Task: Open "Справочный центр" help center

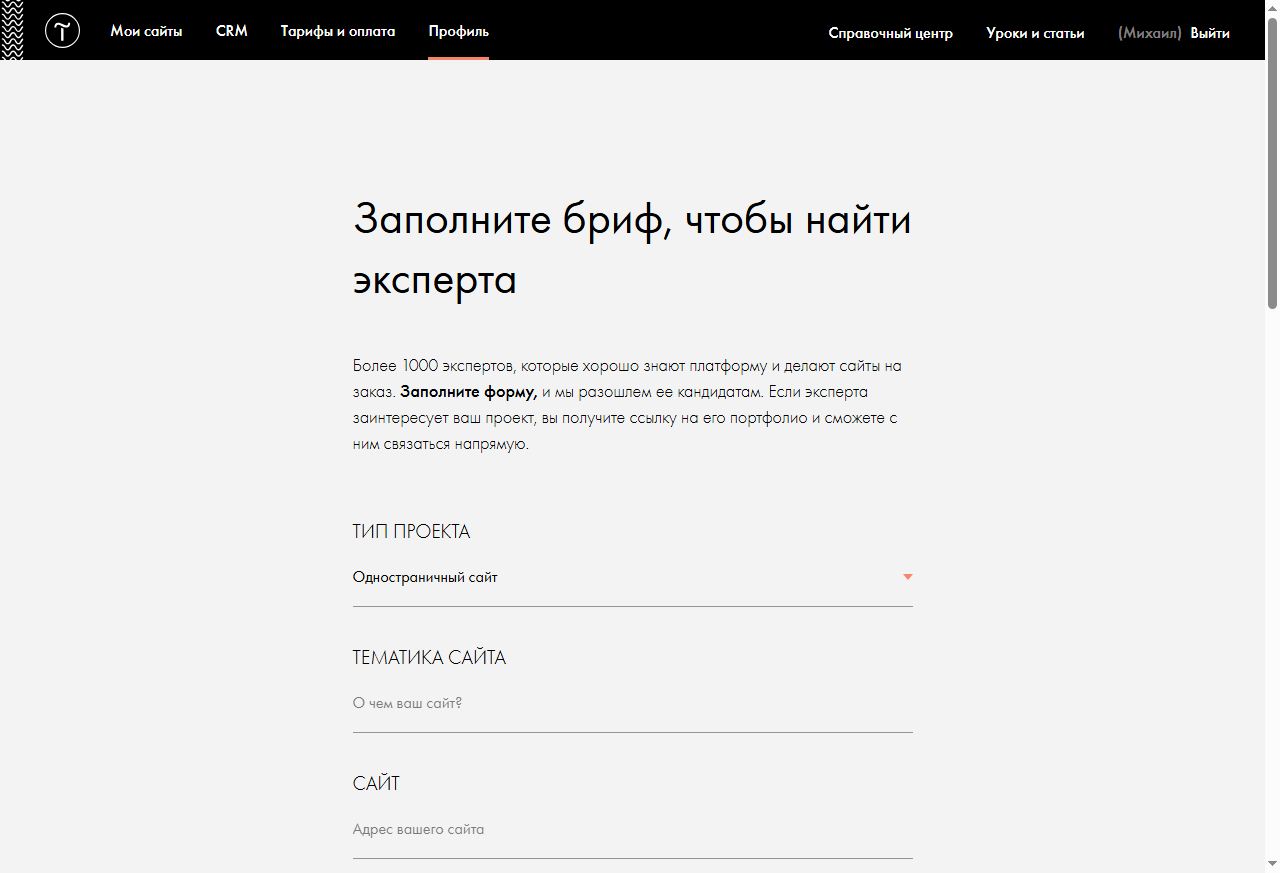Action: click(x=890, y=33)
